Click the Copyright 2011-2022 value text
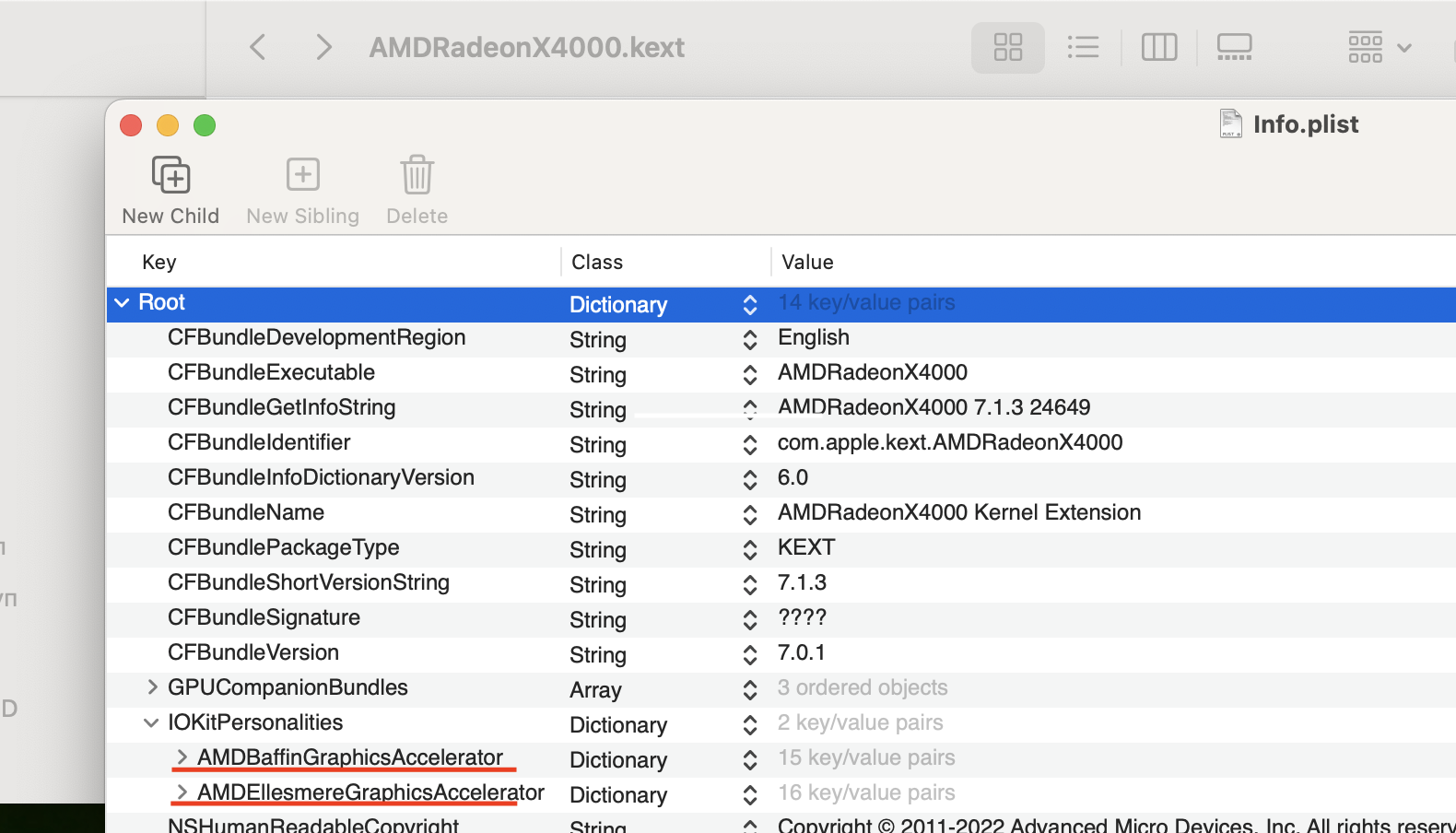 pos(1117,825)
